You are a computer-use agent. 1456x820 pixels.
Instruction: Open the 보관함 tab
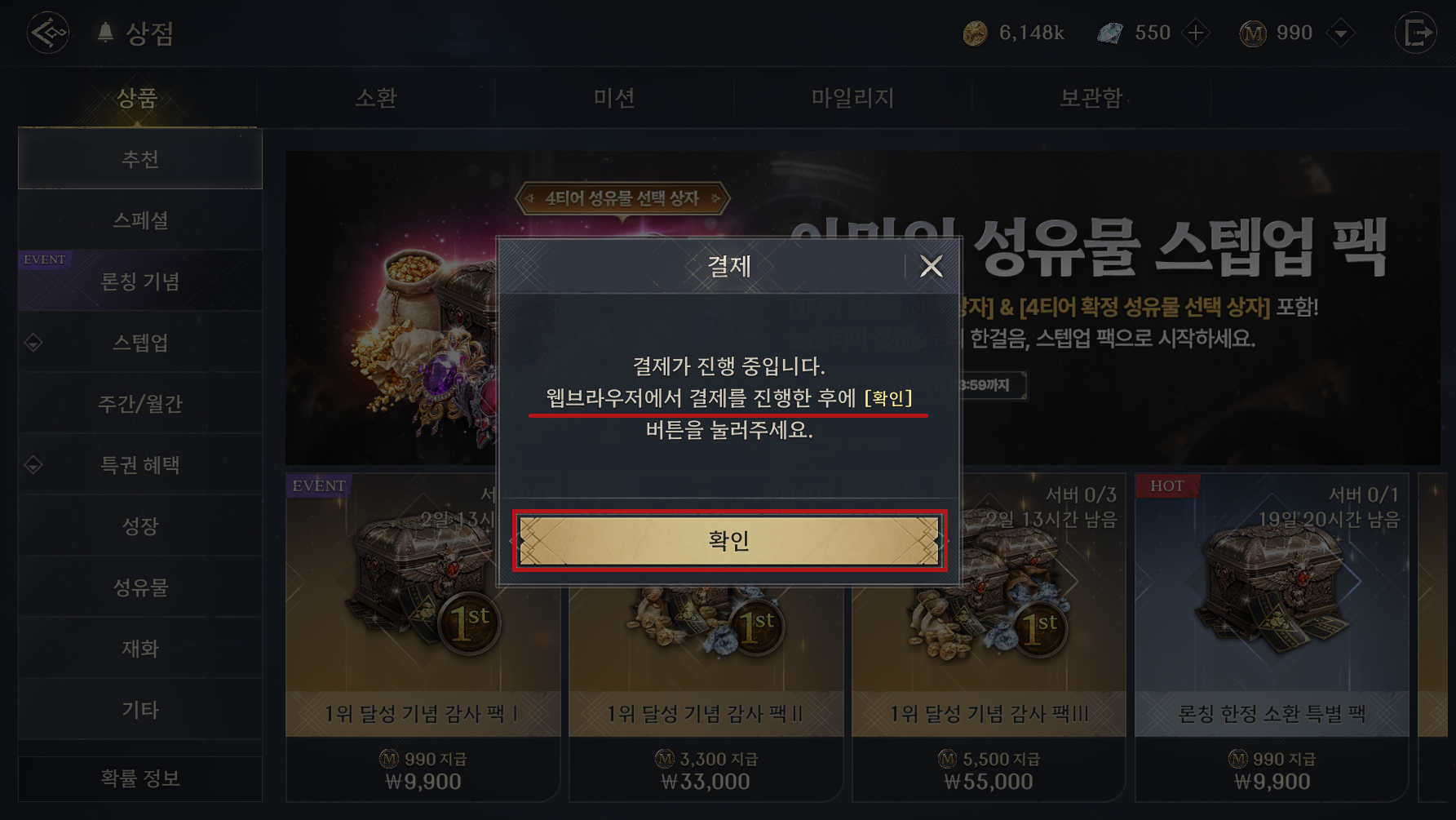1091,98
